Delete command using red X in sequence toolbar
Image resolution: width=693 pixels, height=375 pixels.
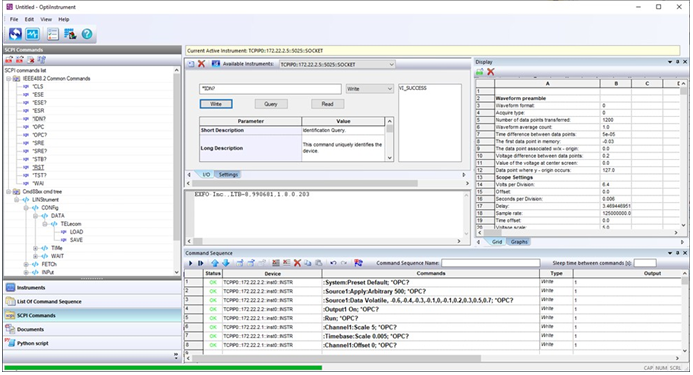pyautogui.click(x=297, y=263)
